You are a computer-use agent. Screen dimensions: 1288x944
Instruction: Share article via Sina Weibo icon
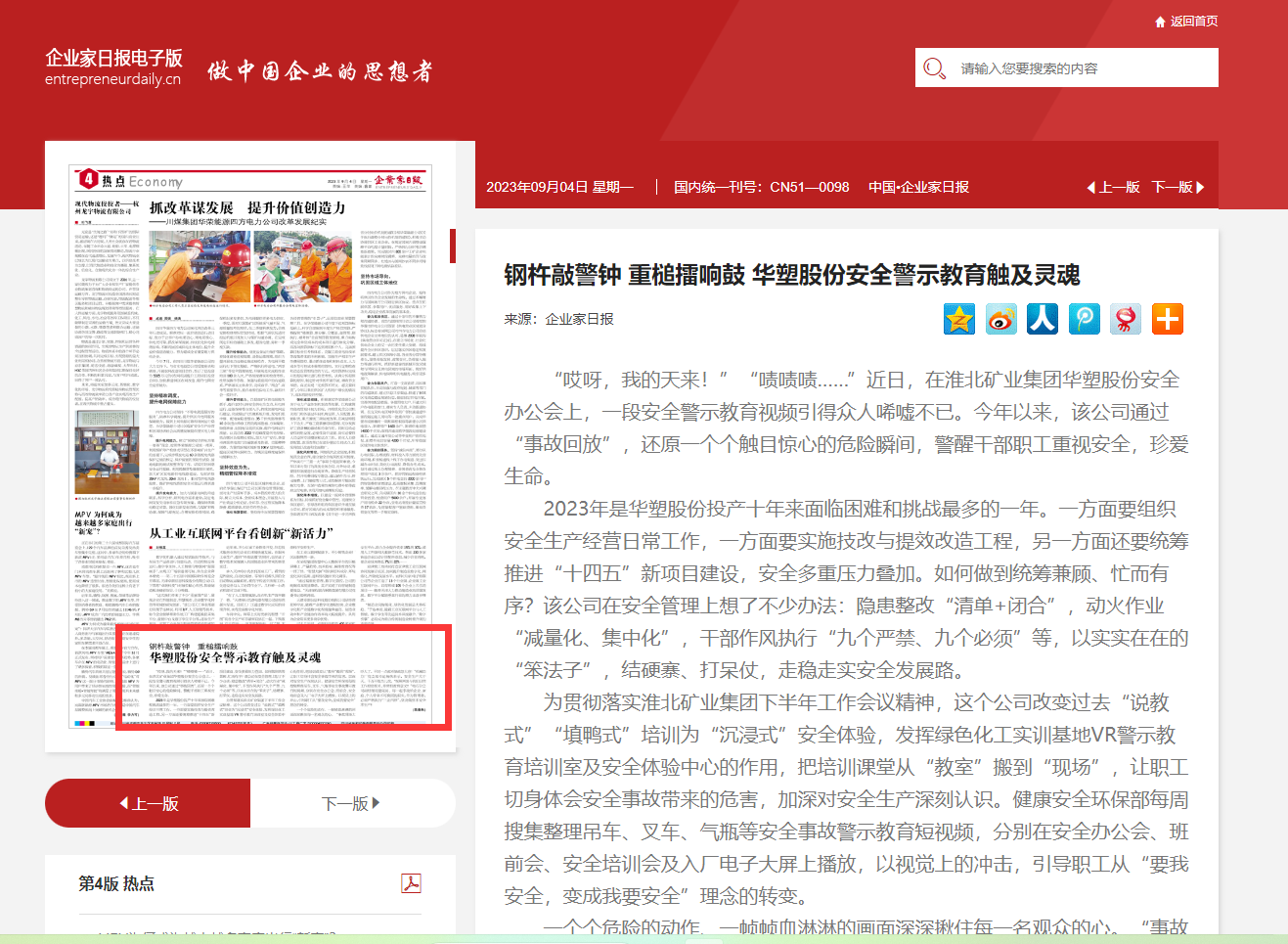click(x=1000, y=319)
